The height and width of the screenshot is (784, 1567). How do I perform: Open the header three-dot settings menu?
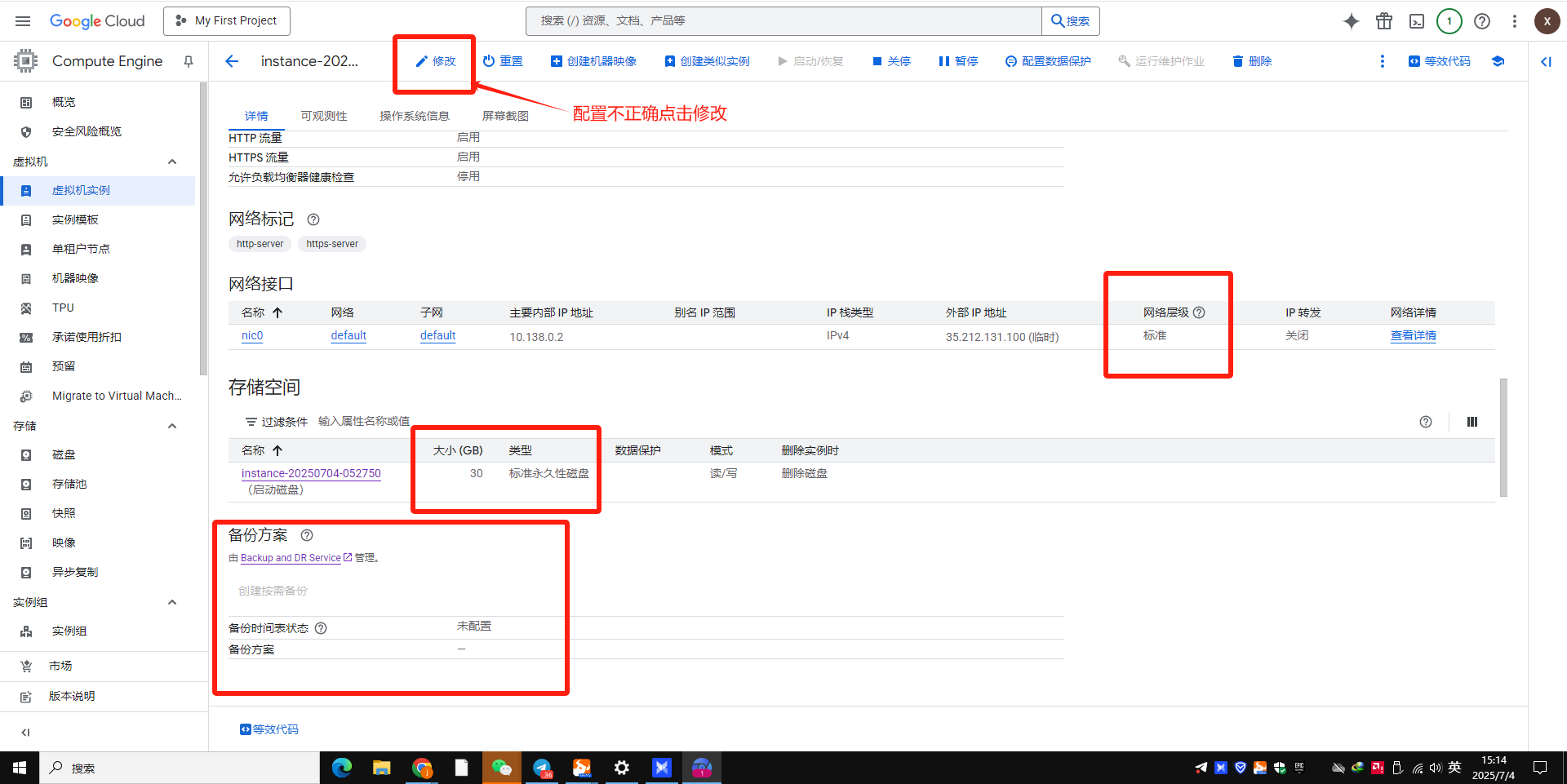(1515, 21)
